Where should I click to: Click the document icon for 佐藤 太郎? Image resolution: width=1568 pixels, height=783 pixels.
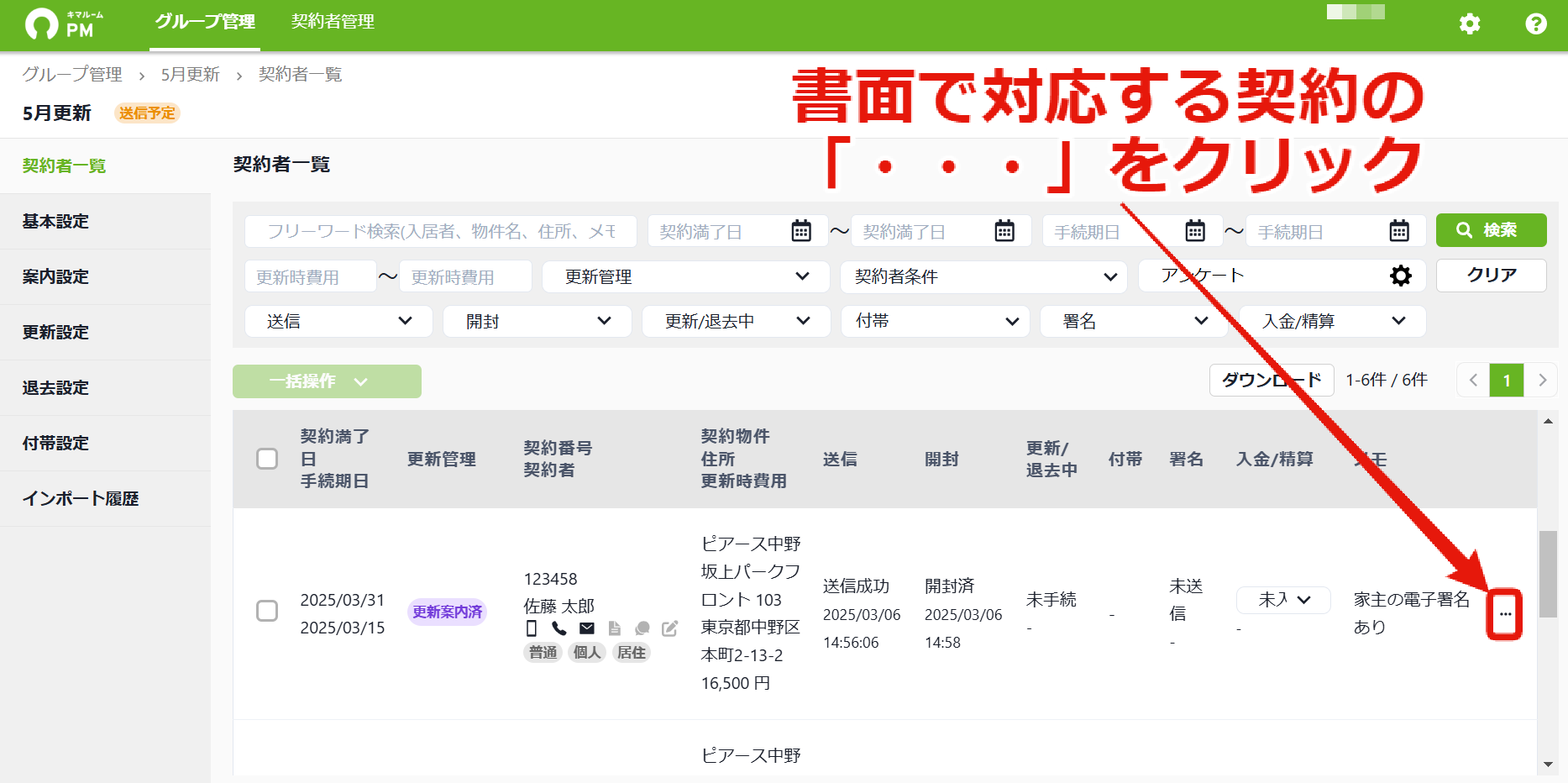coord(615,628)
